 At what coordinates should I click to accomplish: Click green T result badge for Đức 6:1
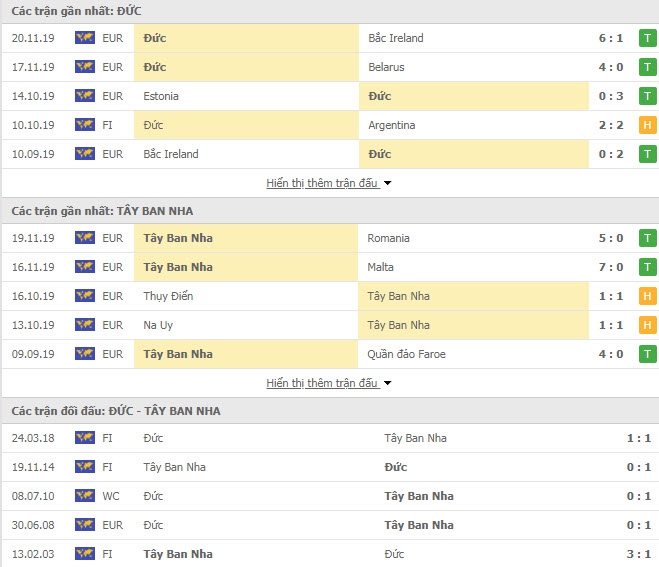[647, 38]
